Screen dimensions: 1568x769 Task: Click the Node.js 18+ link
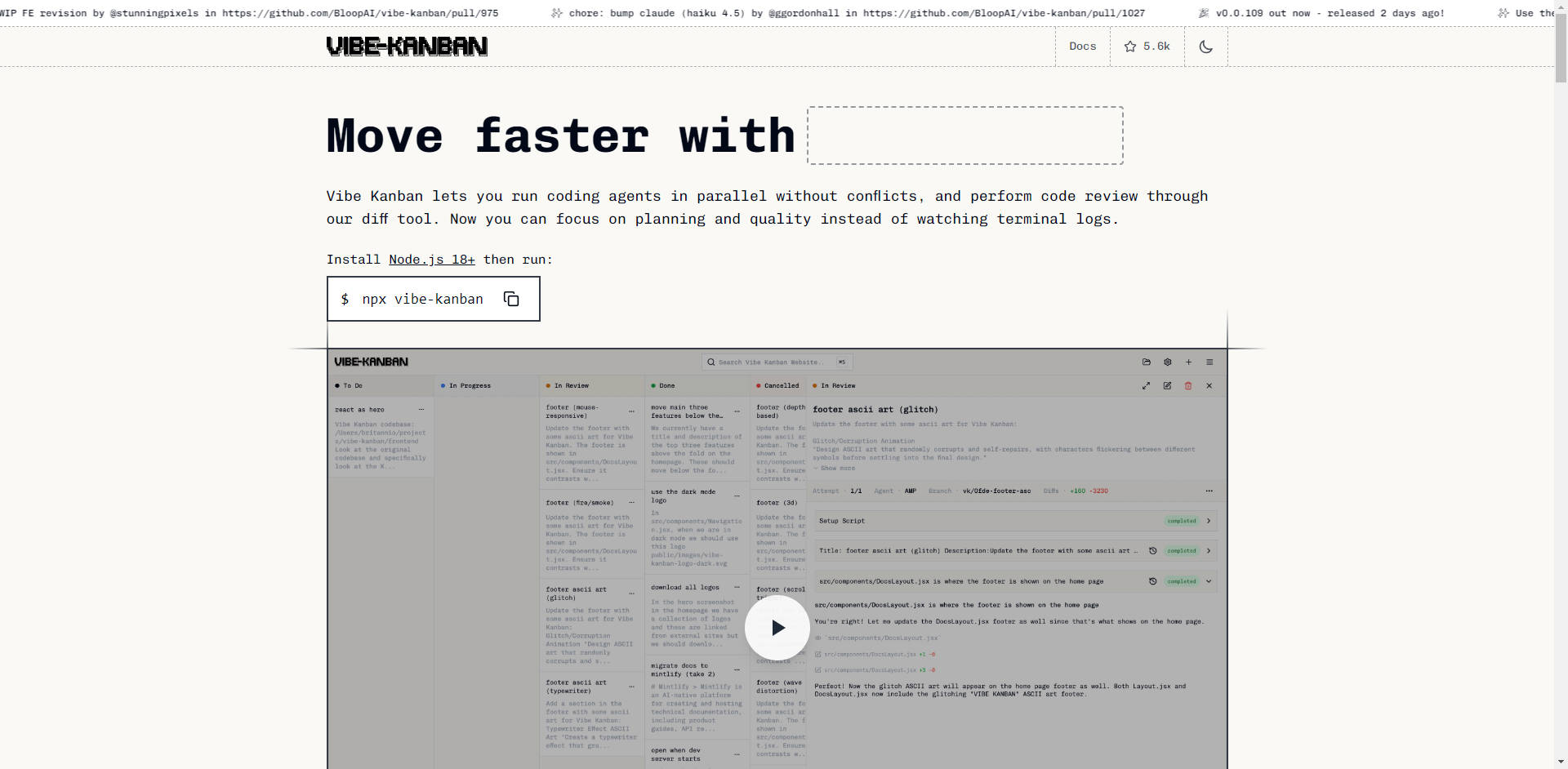pyautogui.click(x=431, y=260)
